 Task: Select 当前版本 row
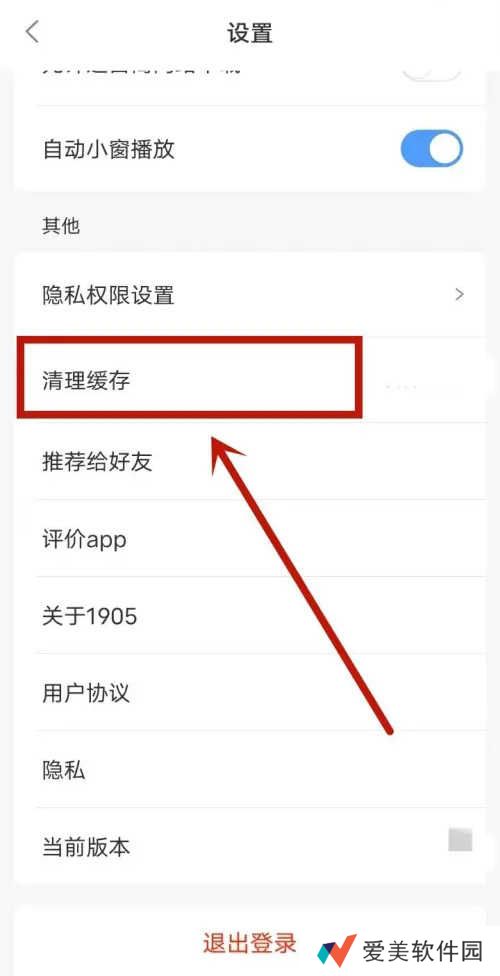click(x=249, y=847)
